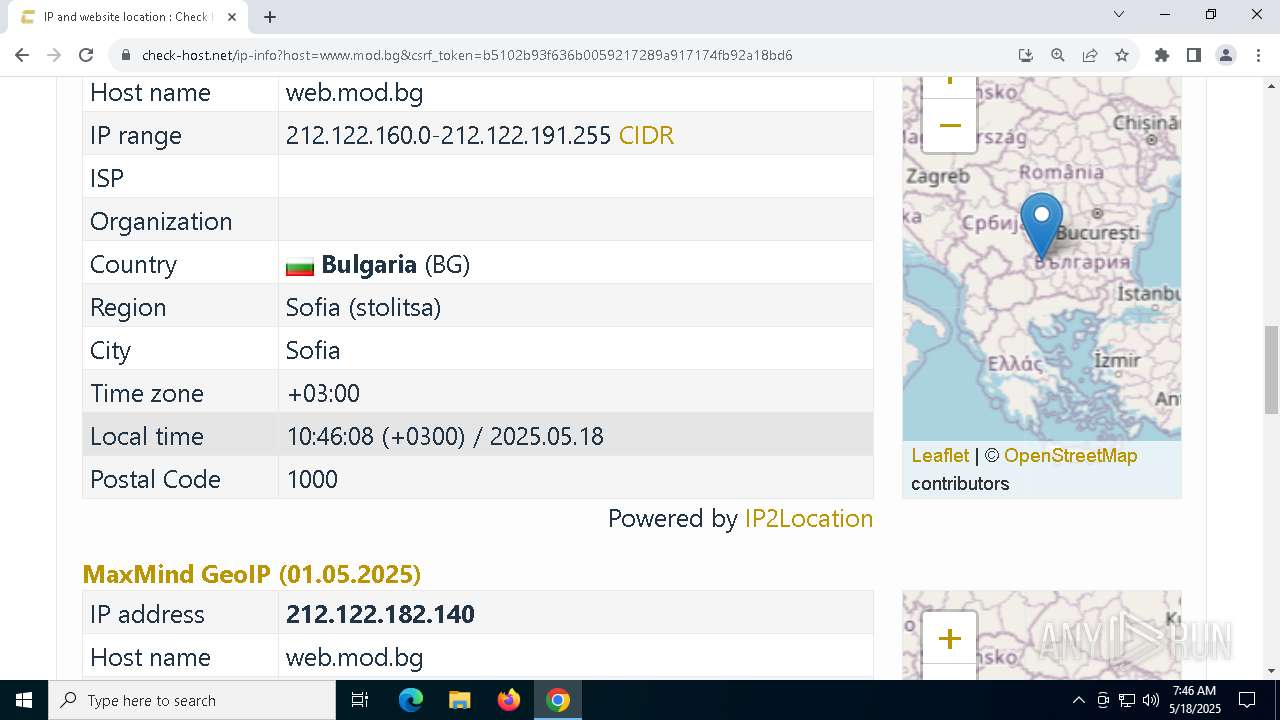This screenshot has width=1280, height=720.
Task: Click the blue map location marker
Action: (1041, 226)
